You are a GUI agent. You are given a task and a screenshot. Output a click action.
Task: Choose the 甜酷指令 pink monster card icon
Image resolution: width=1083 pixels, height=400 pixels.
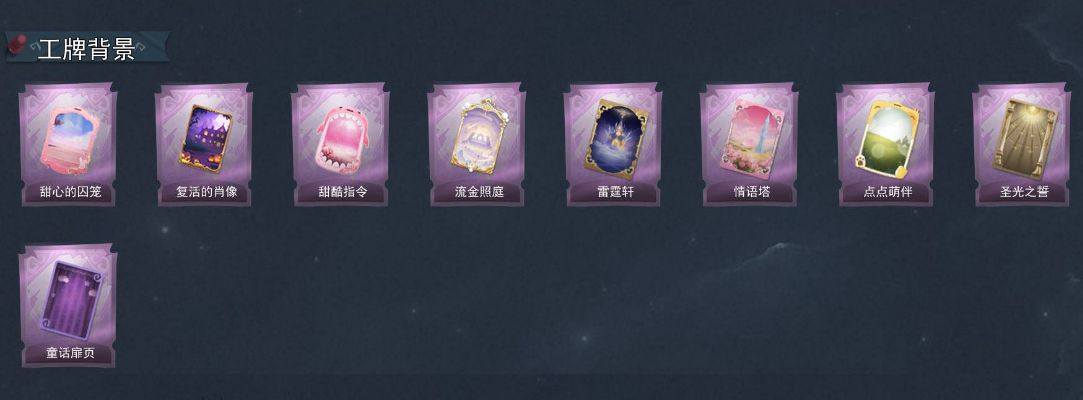pyautogui.click(x=341, y=139)
